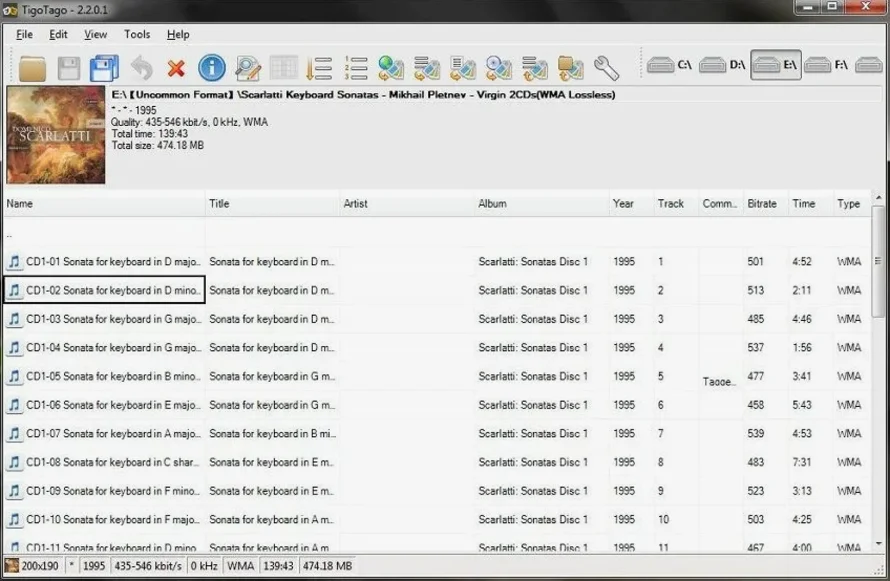This screenshot has height=581, width=890.
Task: Click the grid table view icon
Action: pyautogui.click(x=283, y=68)
